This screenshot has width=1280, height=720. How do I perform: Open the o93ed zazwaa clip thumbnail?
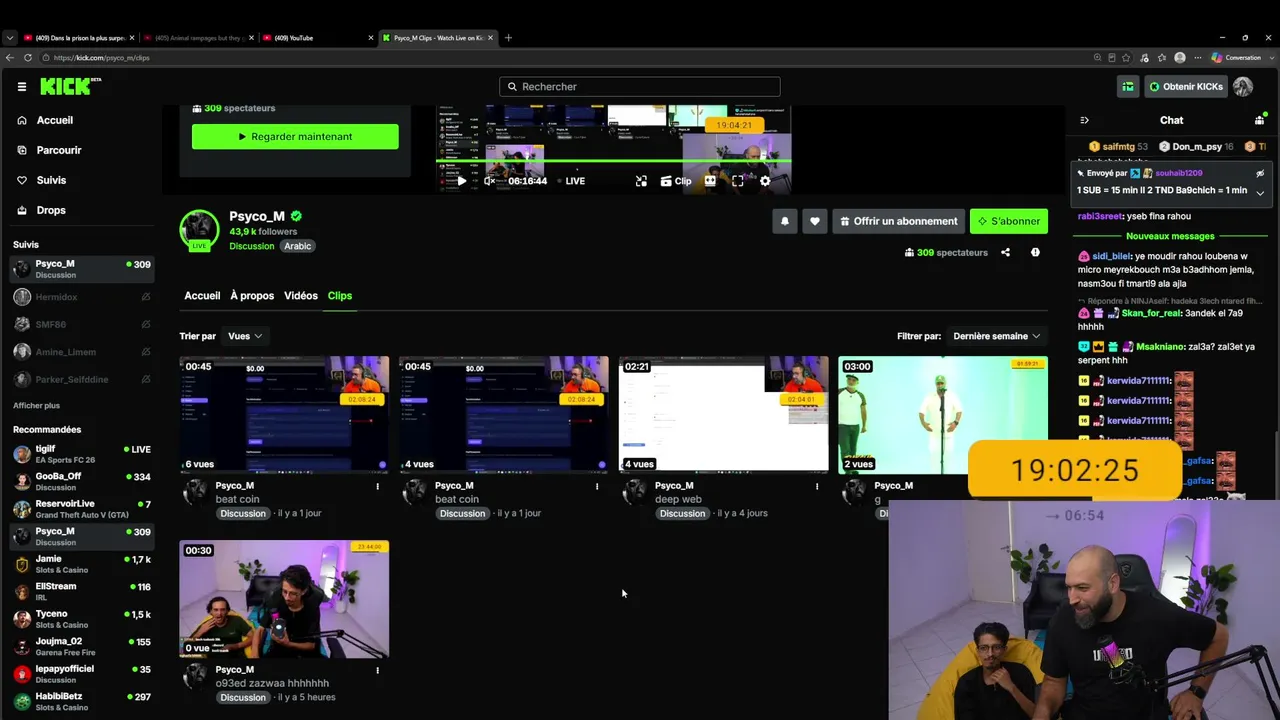[x=284, y=599]
